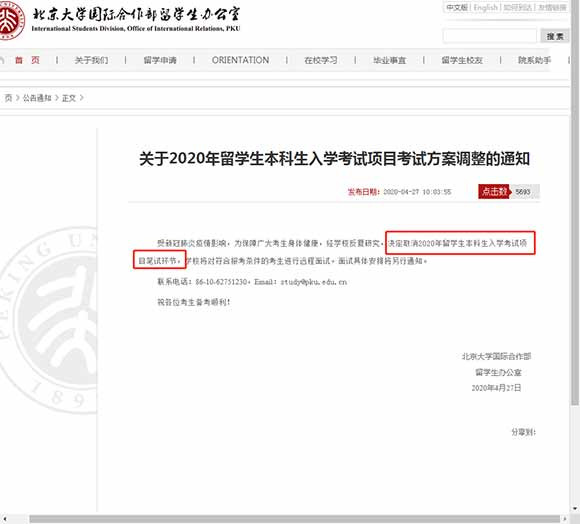Click the 祝各位考生备考顺利 line
The width and height of the screenshot is (580, 524).
(194, 302)
